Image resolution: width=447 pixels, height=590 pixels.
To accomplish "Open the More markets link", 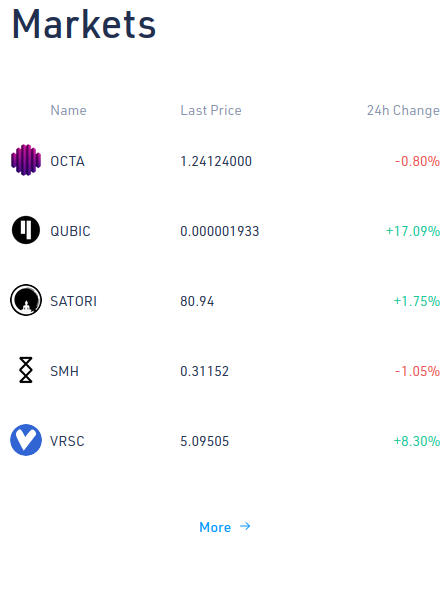I will pyautogui.click(x=225, y=527).
